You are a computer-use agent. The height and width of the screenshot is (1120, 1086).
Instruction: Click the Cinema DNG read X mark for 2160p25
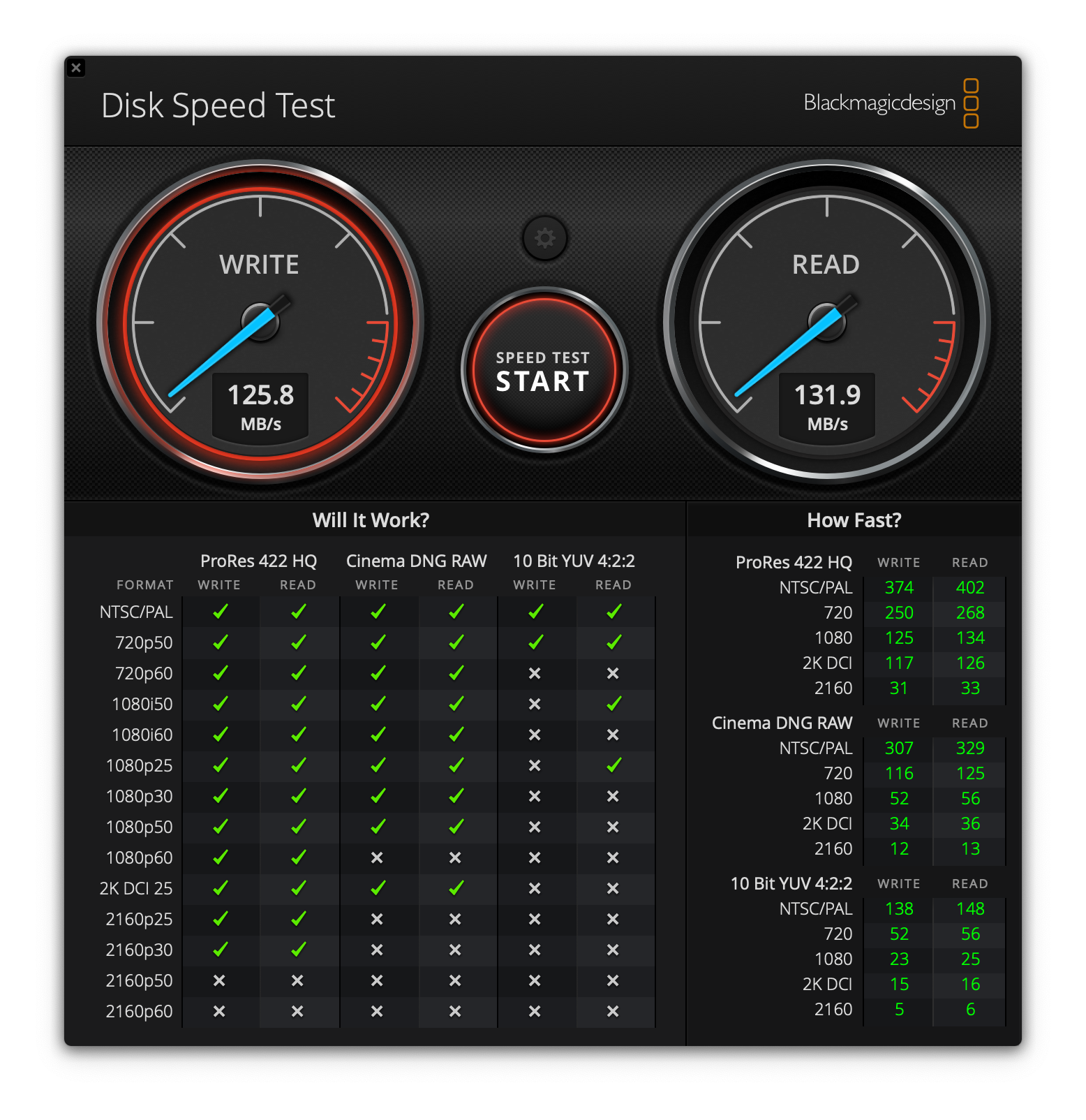coord(455,919)
